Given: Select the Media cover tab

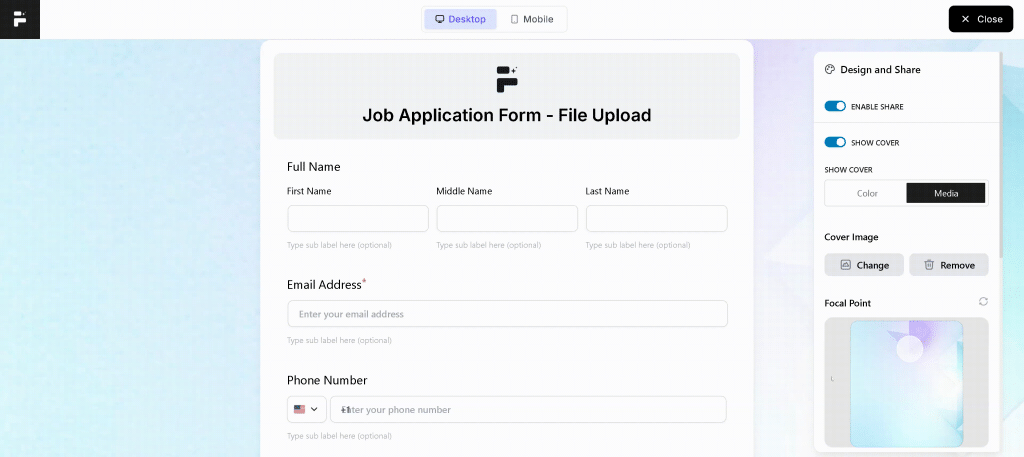Looking at the screenshot, I should pyautogui.click(x=946, y=193).
